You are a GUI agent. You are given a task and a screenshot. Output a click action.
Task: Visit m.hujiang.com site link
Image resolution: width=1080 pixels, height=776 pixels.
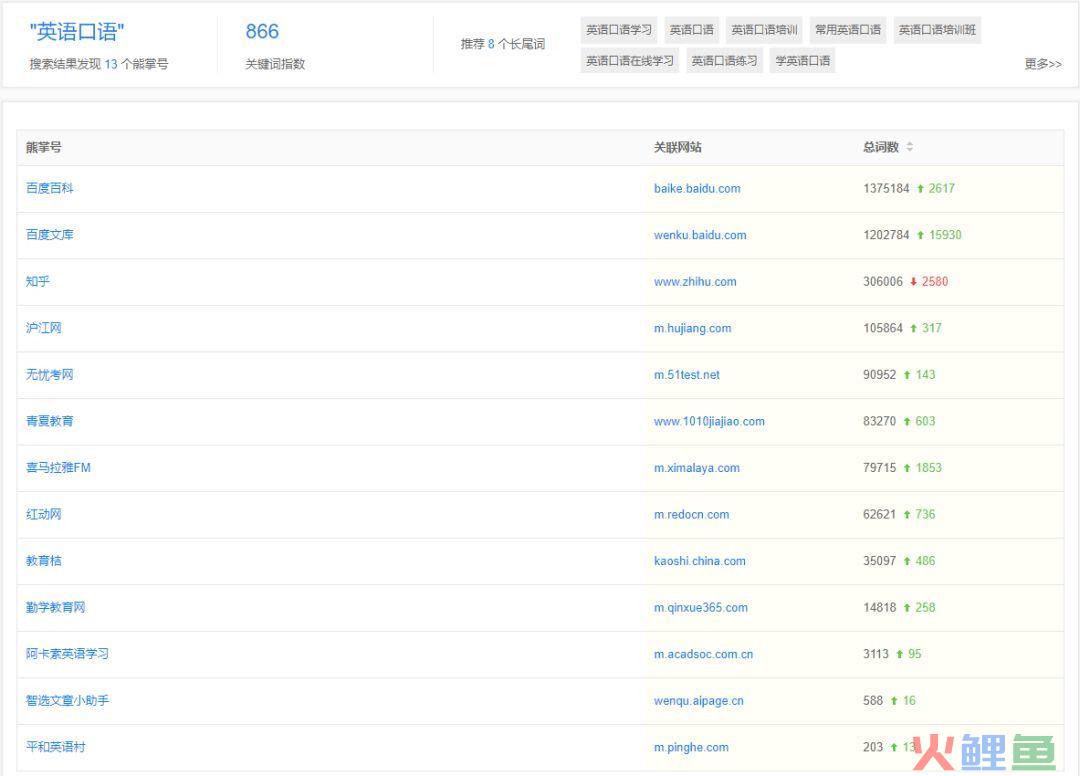coord(692,328)
